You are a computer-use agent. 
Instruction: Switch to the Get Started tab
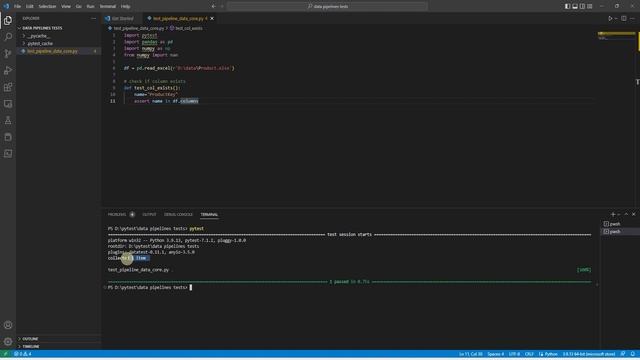122,18
